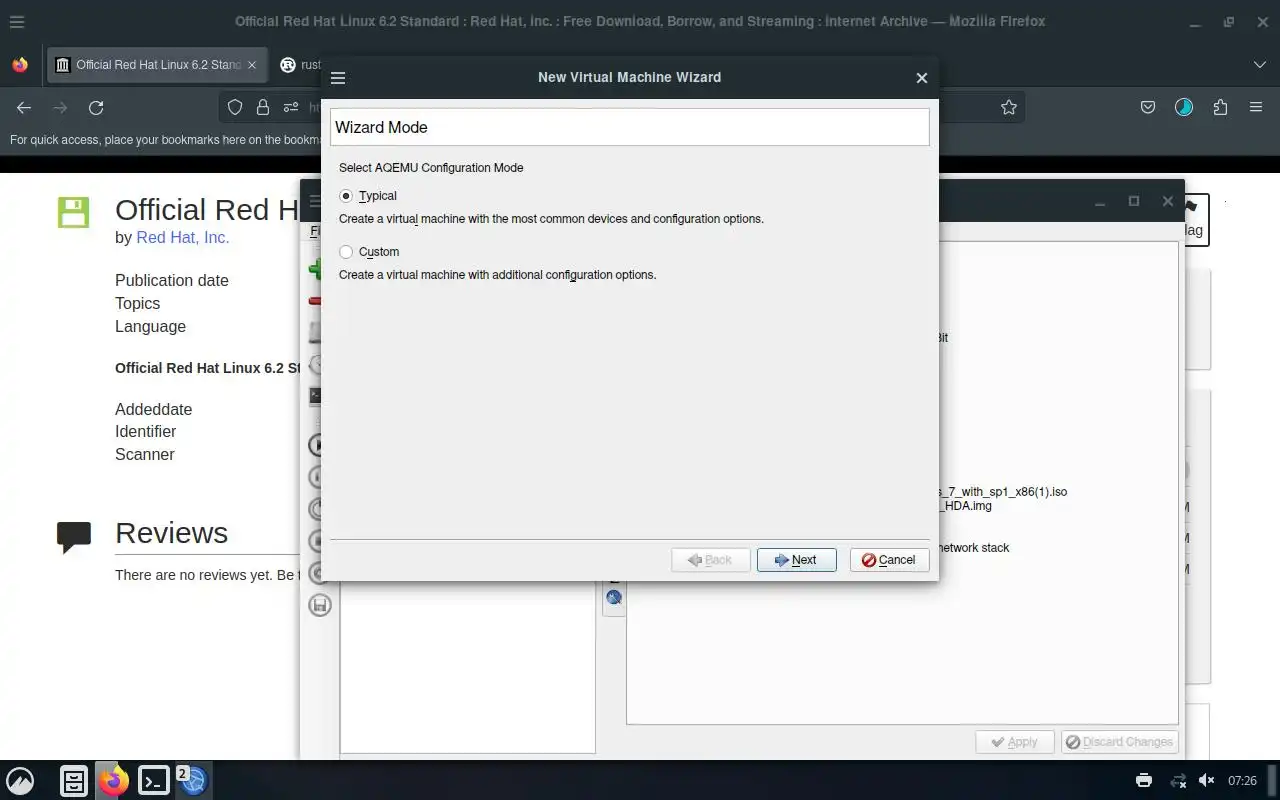This screenshot has height=800, width=1280.
Task: Follow the Red Hat, Inc. author link
Action: tap(183, 238)
